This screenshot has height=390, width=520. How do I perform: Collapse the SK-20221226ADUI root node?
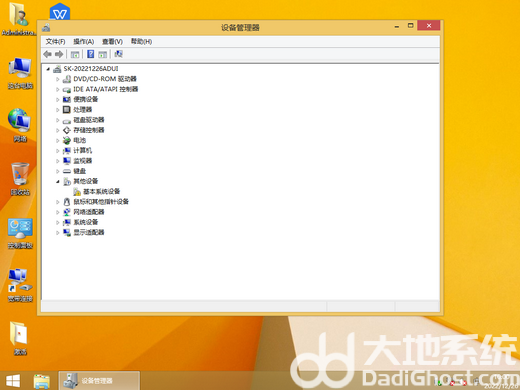coord(48,69)
